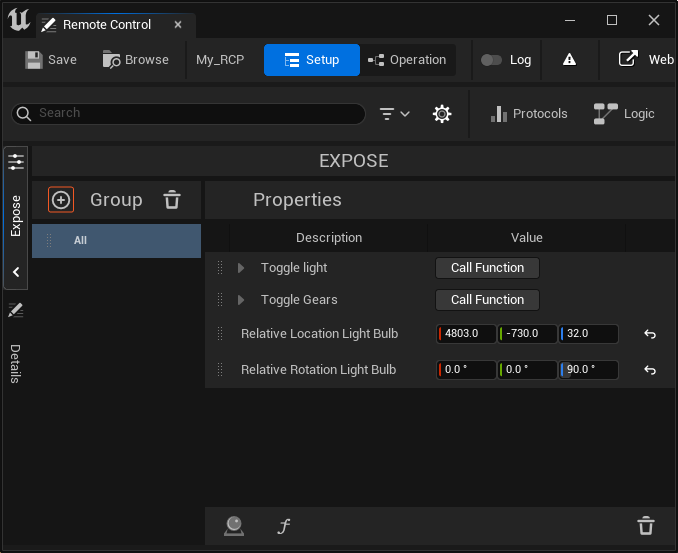The width and height of the screenshot is (678, 553).
Task: Open Browse to find the preset asset
Action: (135, 60)
